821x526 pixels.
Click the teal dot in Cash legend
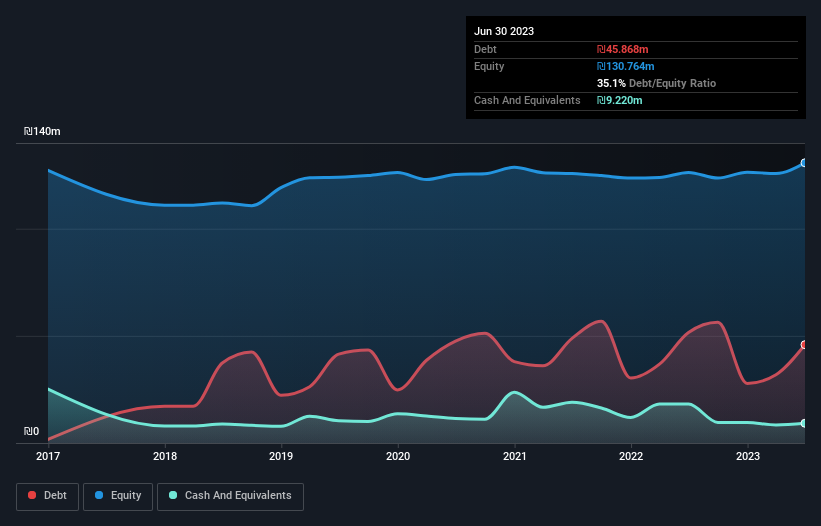coord(173,495)
